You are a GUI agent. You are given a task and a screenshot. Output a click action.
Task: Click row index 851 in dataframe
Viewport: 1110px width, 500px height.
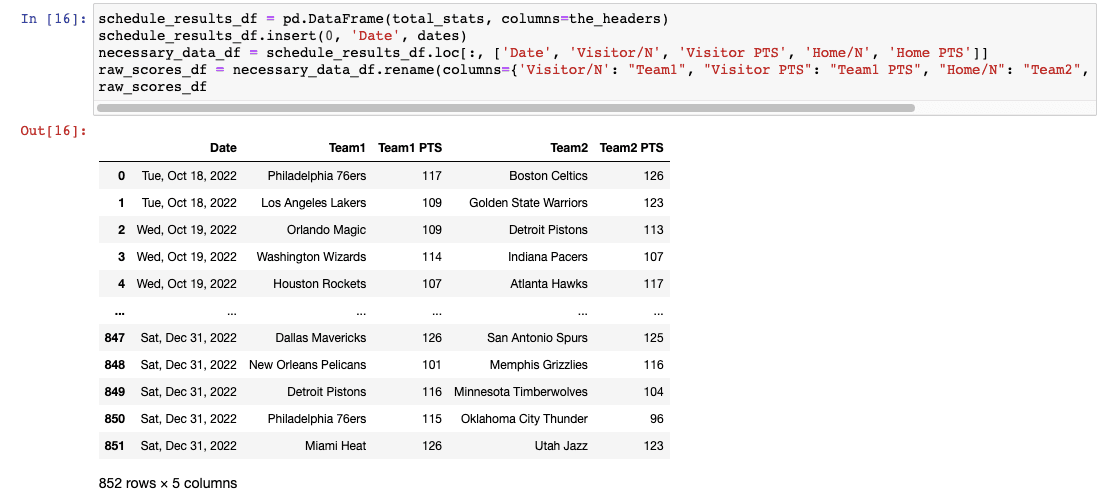pyautogui.click(x=115, y=446)
